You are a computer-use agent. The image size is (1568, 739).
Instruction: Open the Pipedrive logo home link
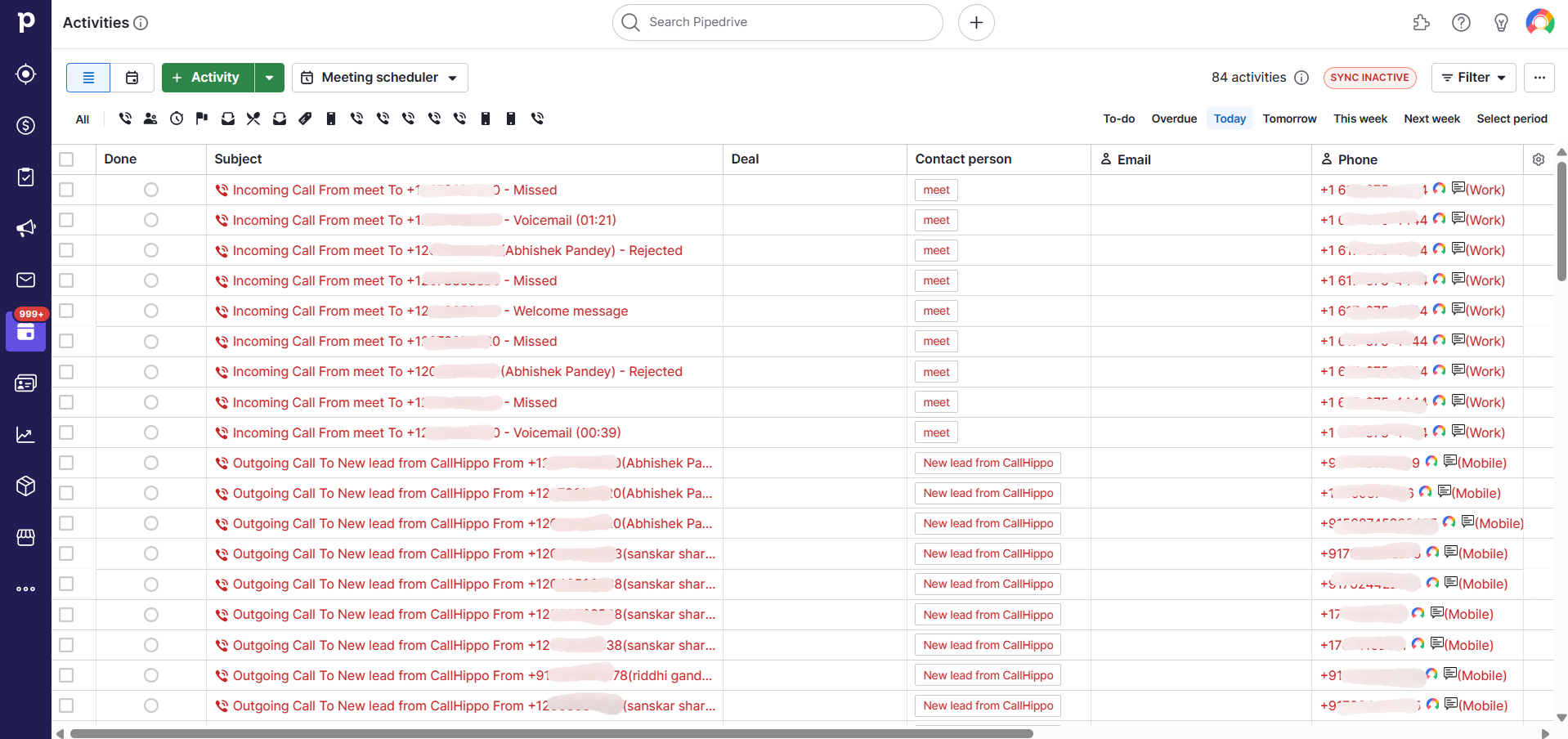[x=26, y=22]
